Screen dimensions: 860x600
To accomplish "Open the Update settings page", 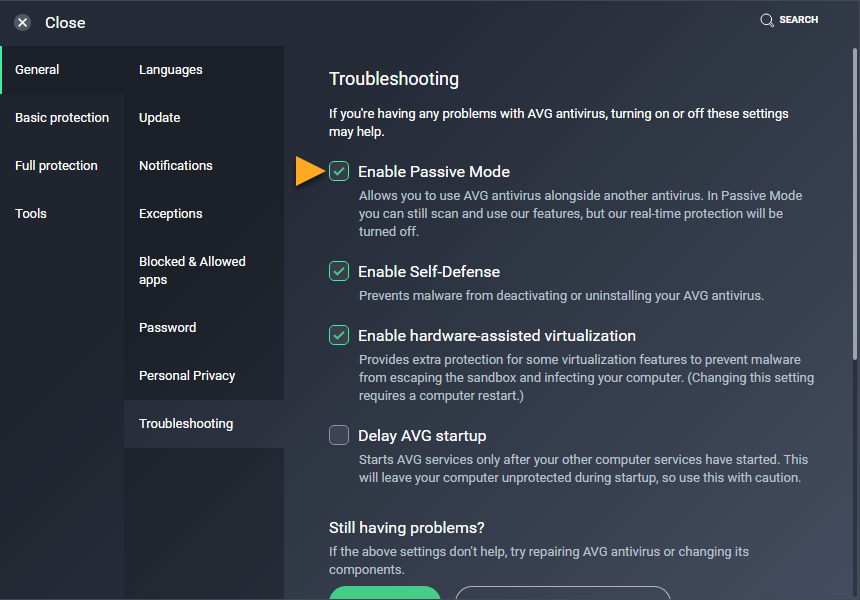I will point(204,118).
